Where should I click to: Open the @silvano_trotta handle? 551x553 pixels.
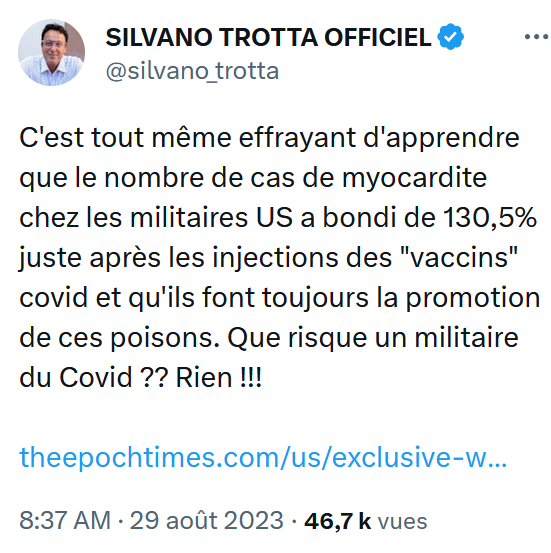pyautogui.click(x=192, y=71)
